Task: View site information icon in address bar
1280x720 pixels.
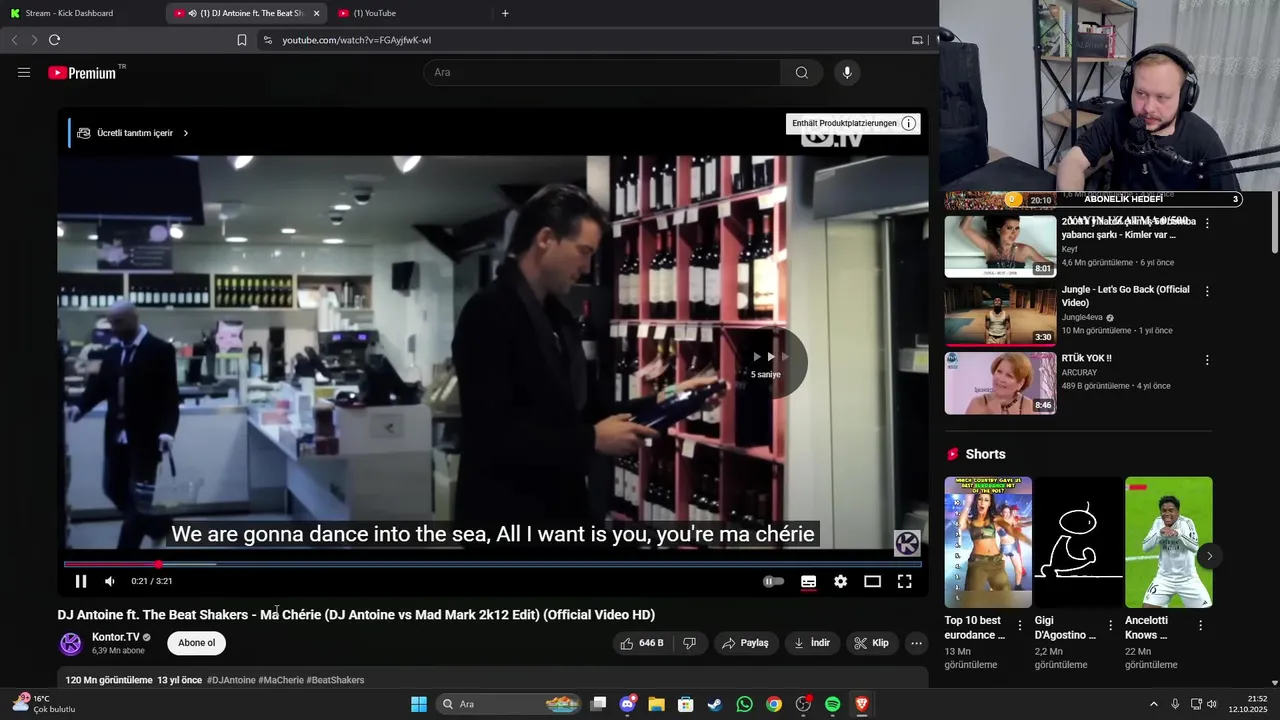Action: pyautogui.click(x=267, y=40)
